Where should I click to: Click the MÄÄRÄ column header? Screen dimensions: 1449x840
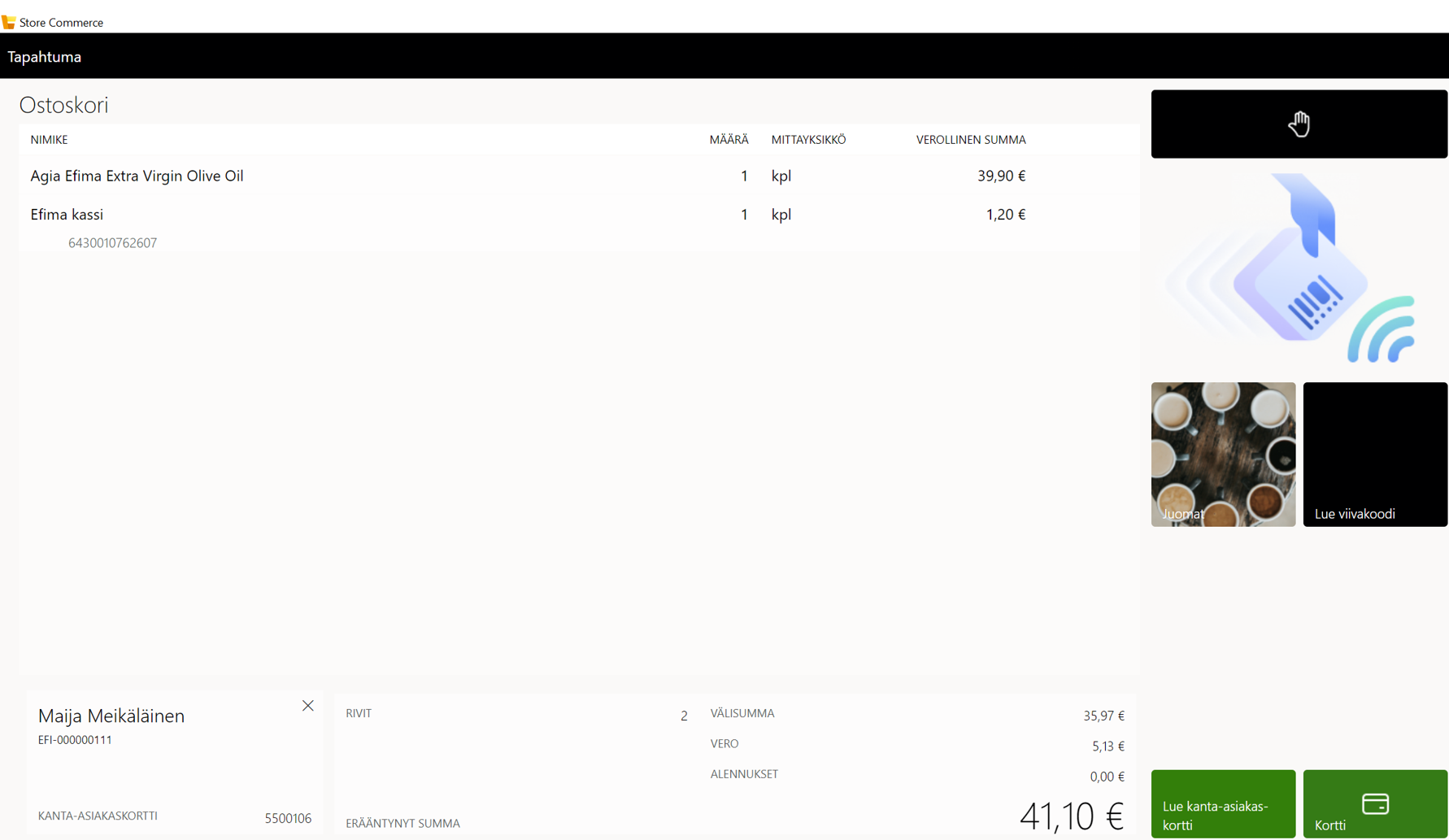click(x=729, y=140)
